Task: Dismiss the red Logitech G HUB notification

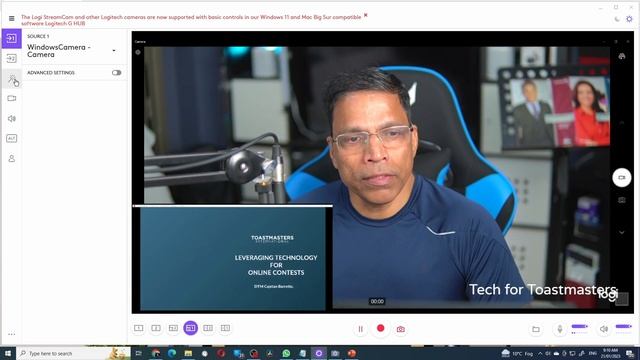Action: [366, 15]
